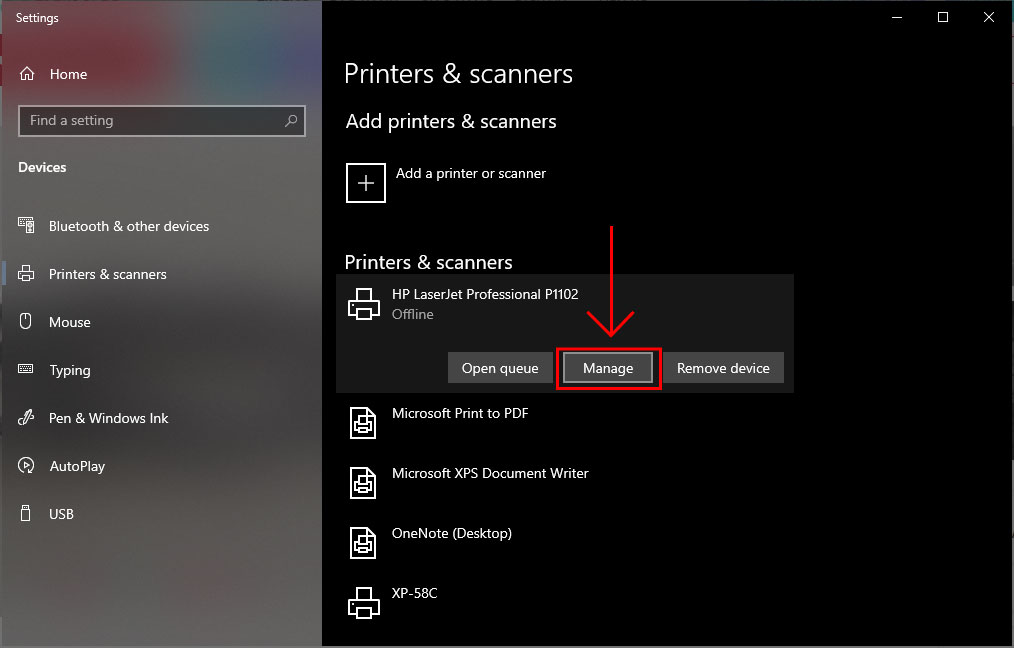Screen dimensions: 1014x648
Task: Click the Typing keyboard icon
Action: [26, 369]
